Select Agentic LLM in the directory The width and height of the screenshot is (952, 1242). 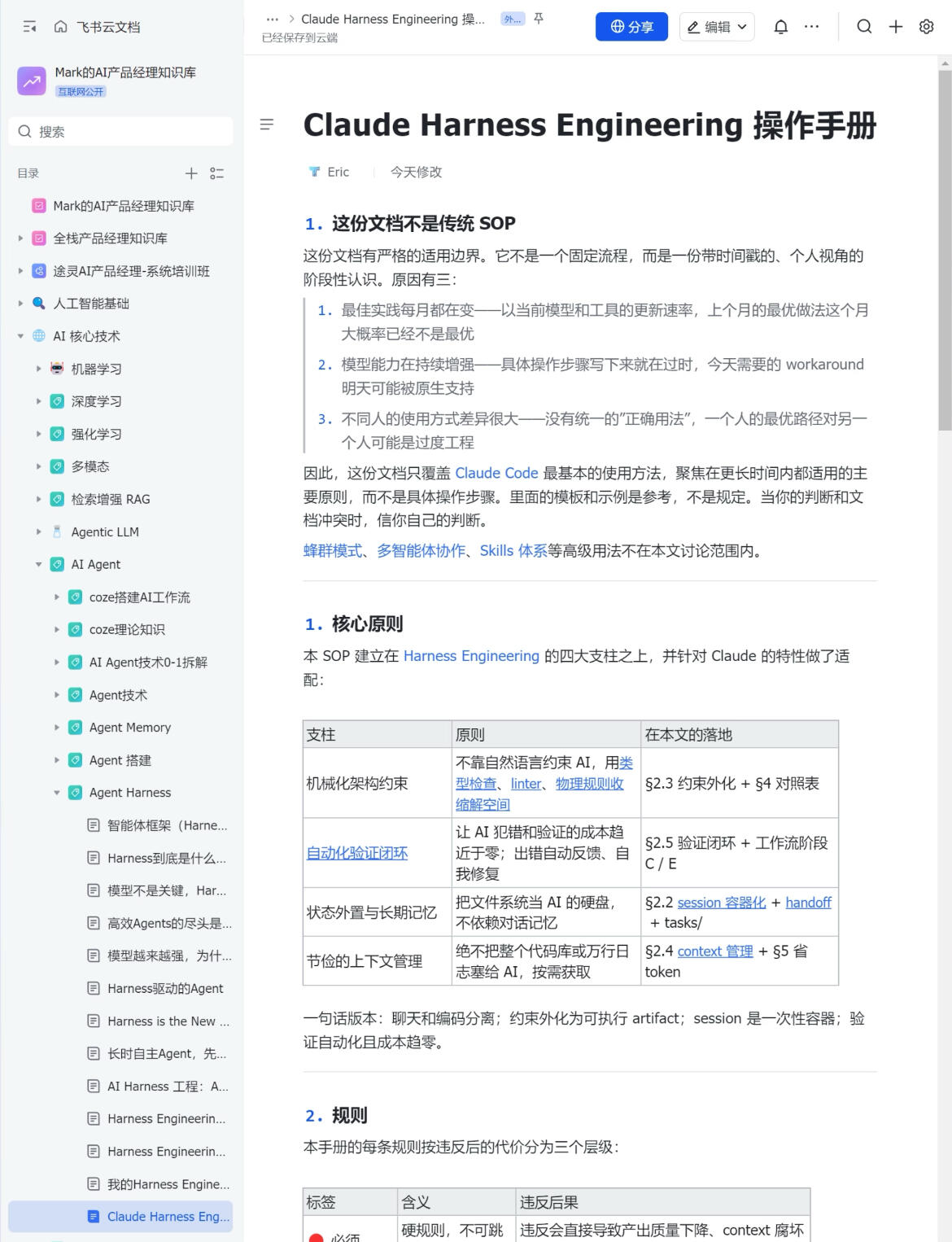tap(105, 531)
